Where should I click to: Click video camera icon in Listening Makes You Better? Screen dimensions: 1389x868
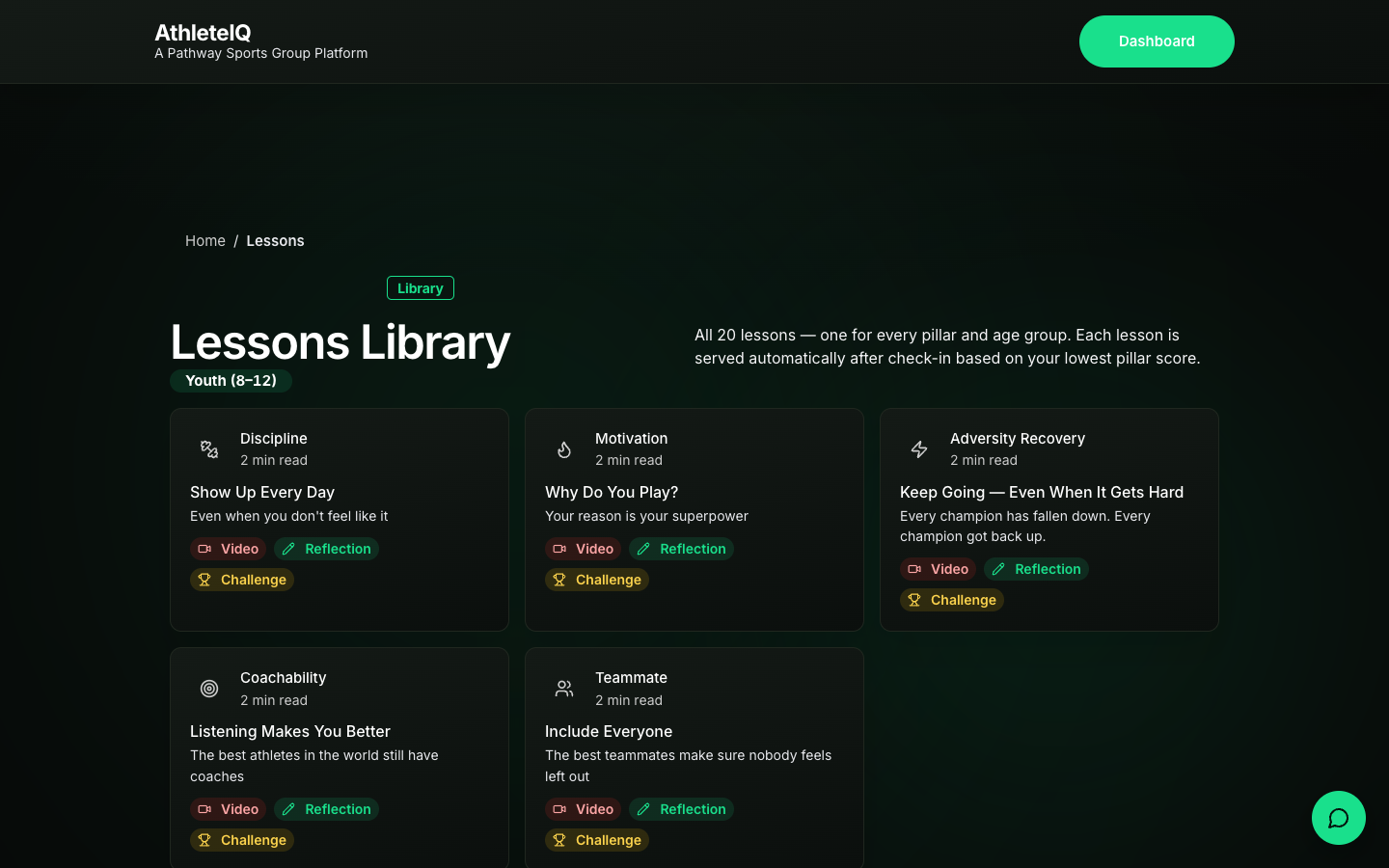(x=204, y=809)
